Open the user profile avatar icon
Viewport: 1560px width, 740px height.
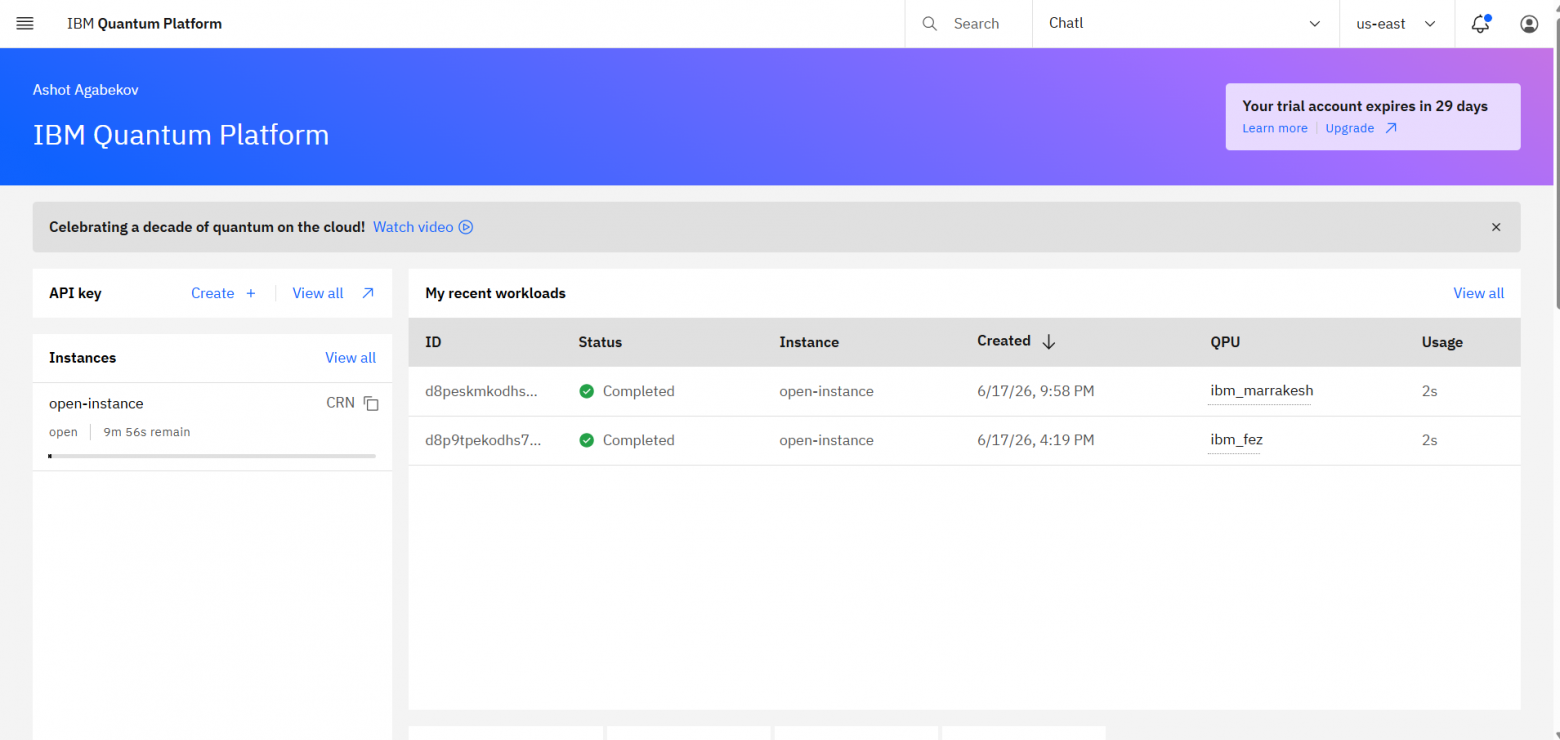pos(1529,24)
